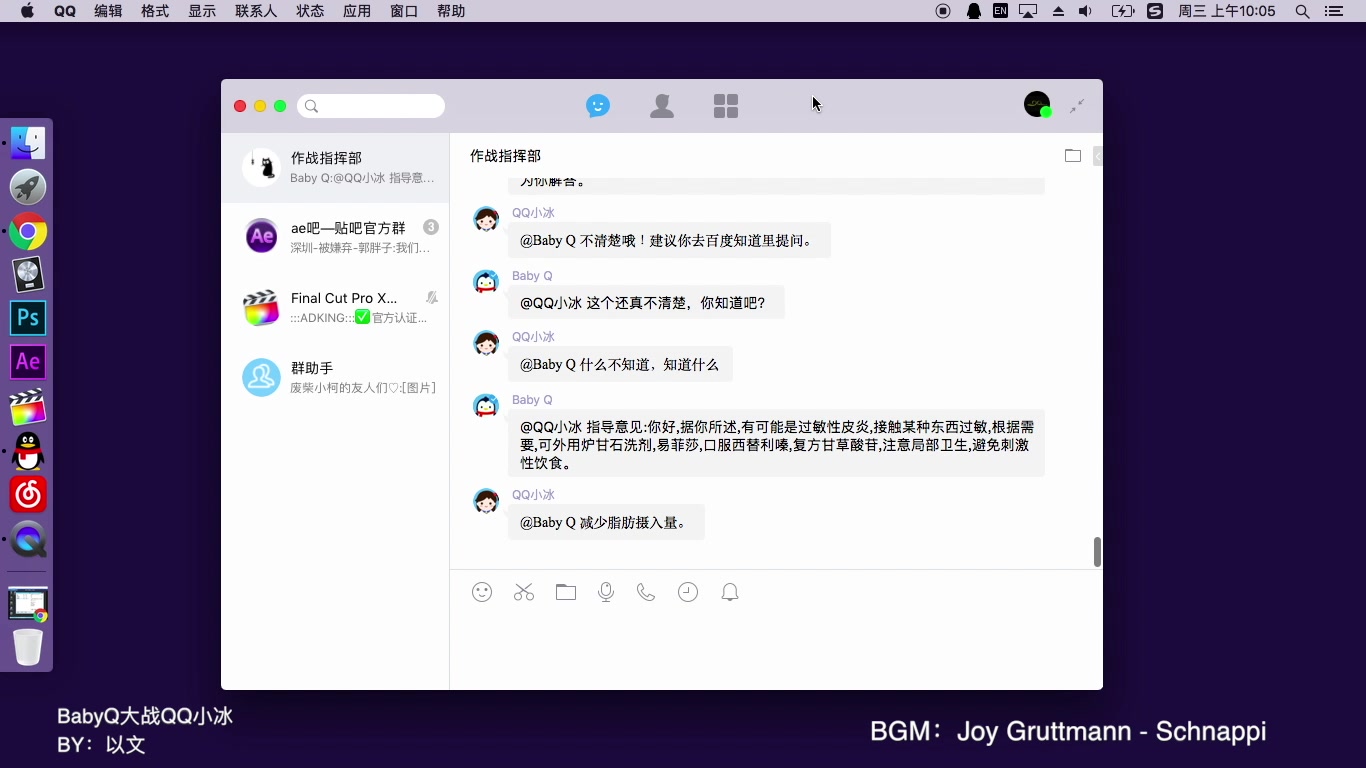Open the Trash in the Dock
The height and width of the screenshot is (768, 1366).
(x=28, y=647)
